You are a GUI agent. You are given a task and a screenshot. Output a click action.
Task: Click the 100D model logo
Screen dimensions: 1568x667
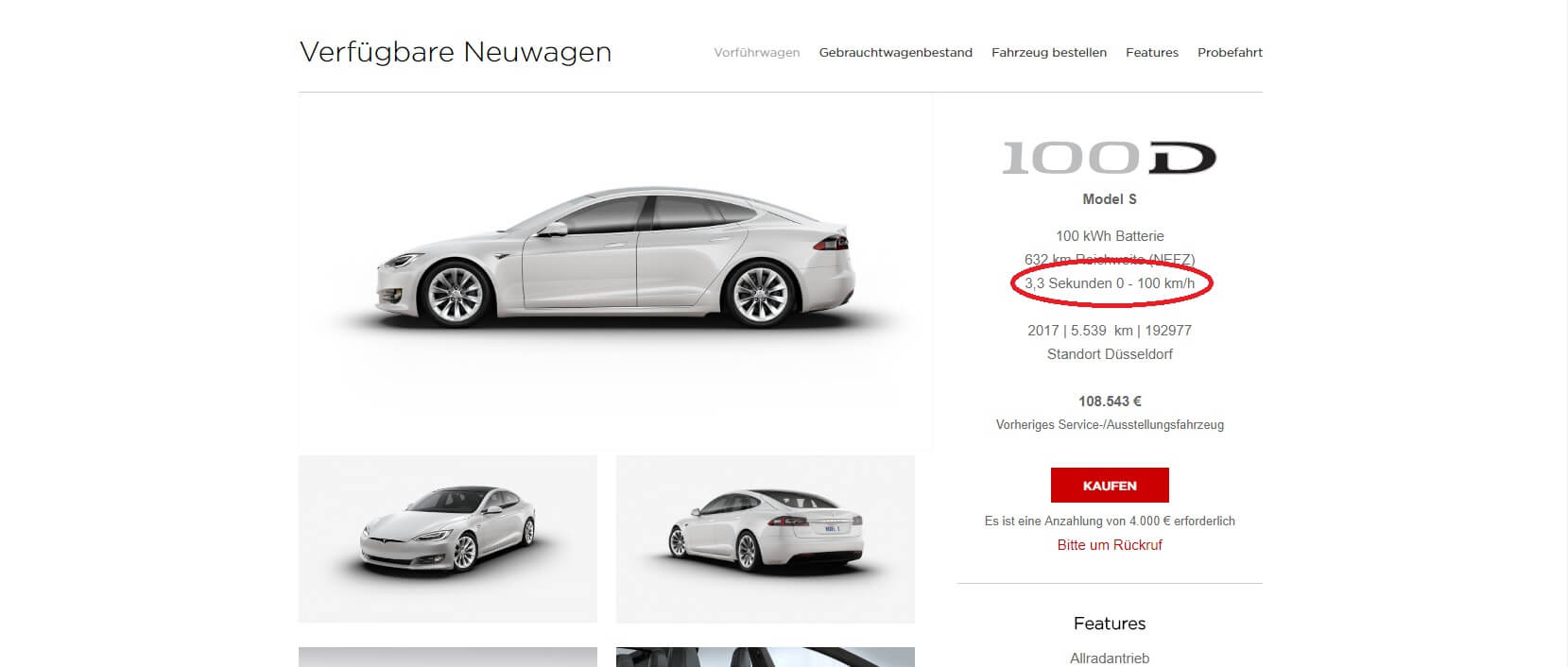pos(1109,158)
